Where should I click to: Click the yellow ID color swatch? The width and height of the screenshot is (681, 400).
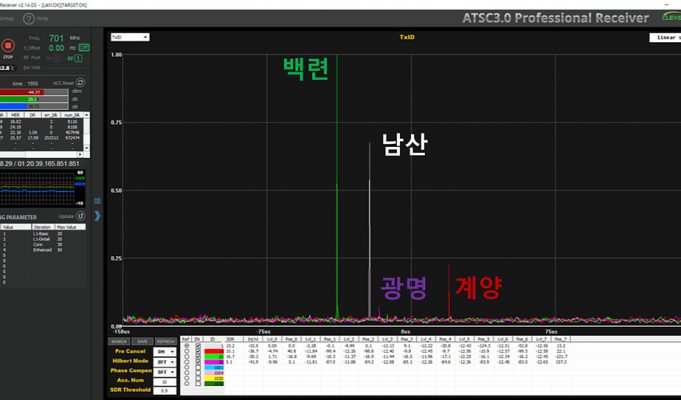pos(214,378)
